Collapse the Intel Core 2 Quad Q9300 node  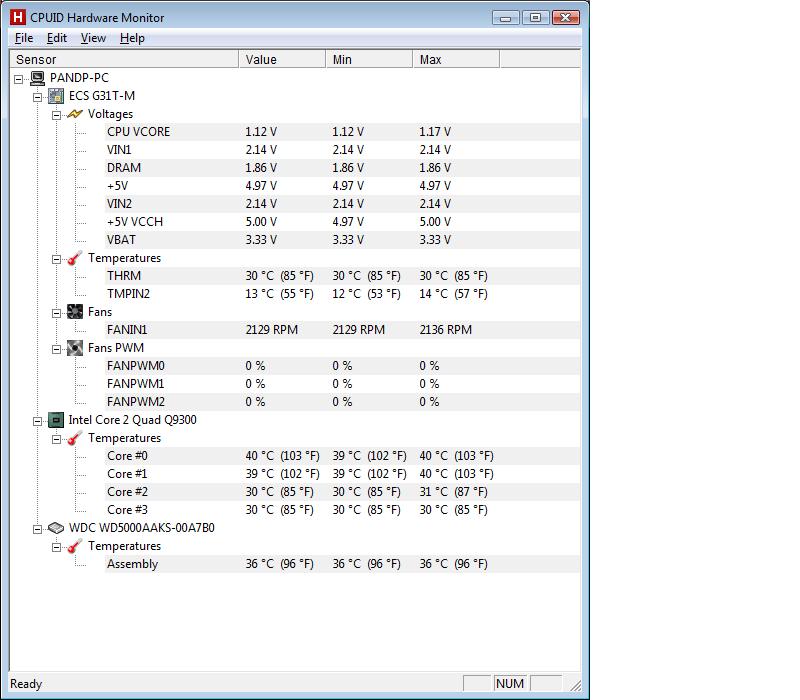click(37, 421)
